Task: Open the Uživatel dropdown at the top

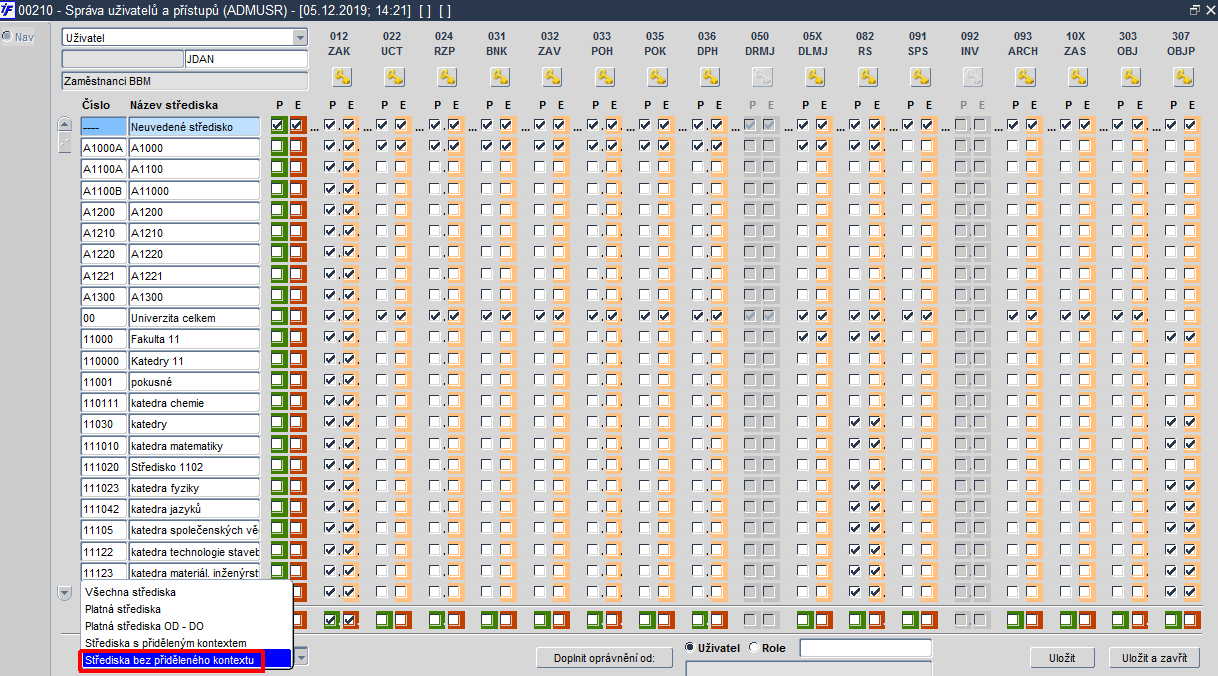Action: [x=300, y=38]
